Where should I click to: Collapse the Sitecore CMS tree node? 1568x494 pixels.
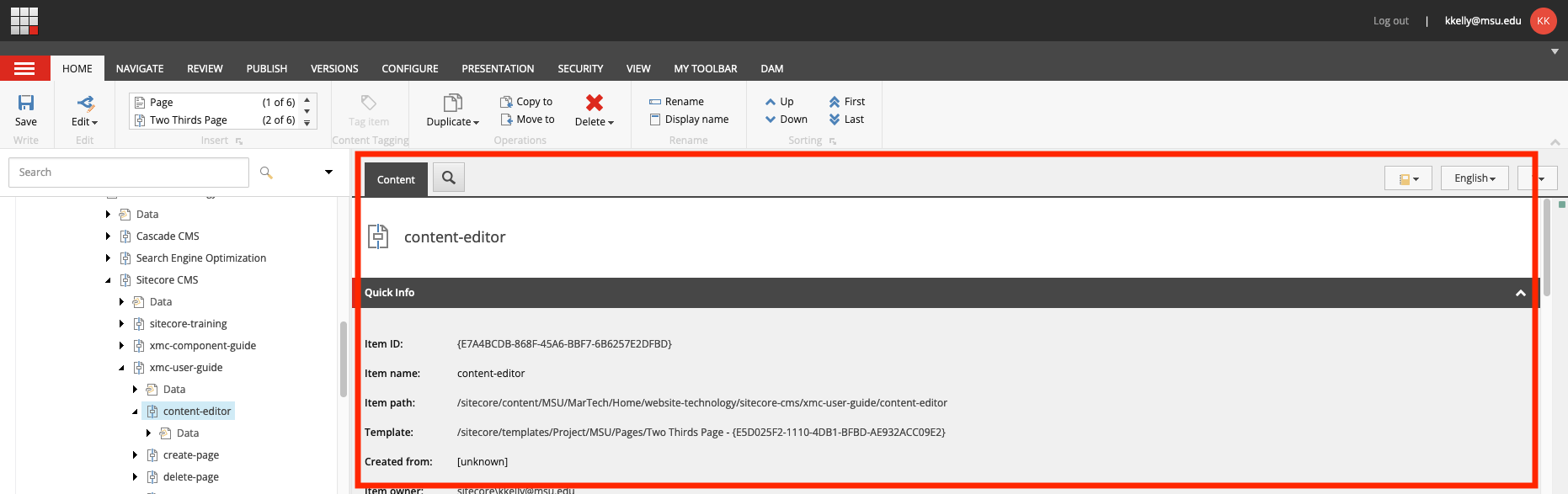[x=108, y=280]
